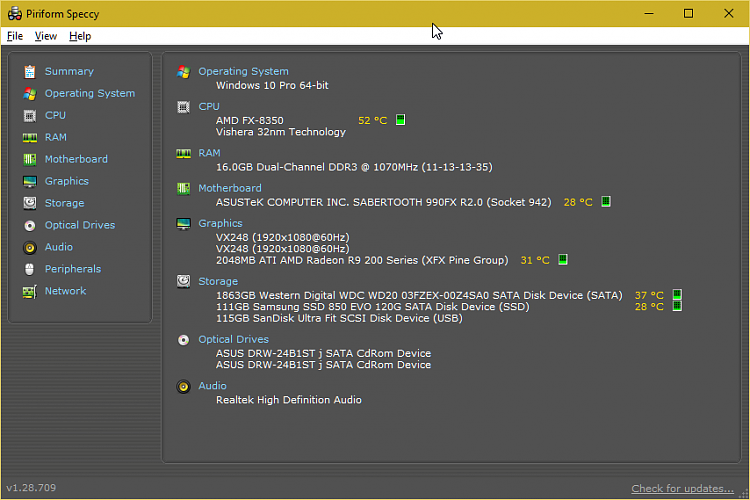
Task: Click the Motherboard heading link in main panel
Action: 230,189
